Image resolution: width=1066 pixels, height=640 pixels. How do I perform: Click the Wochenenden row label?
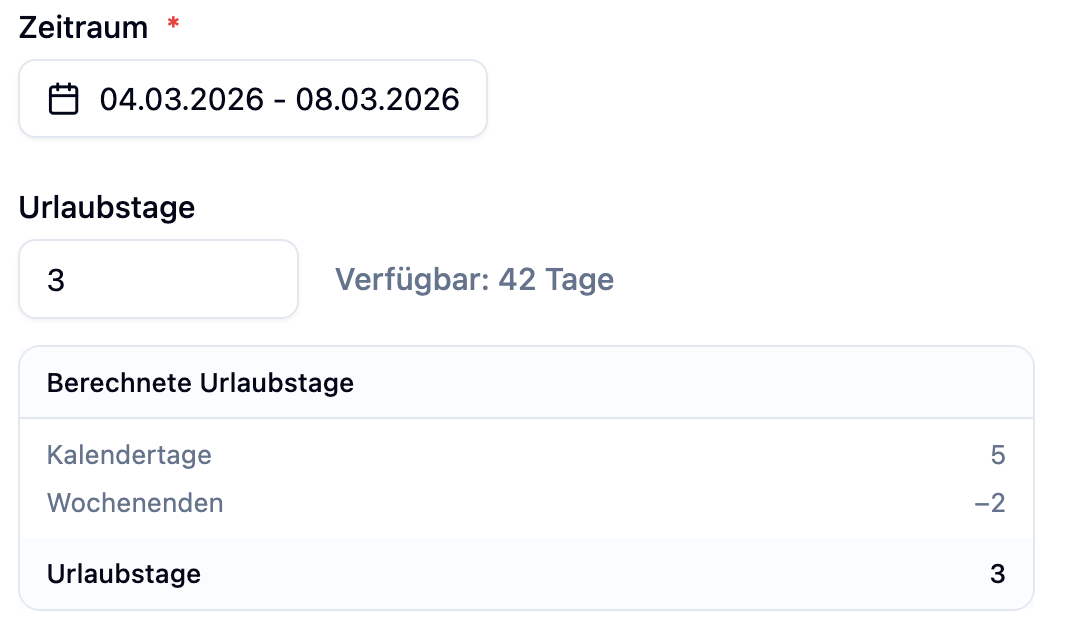tap(135, 502)
